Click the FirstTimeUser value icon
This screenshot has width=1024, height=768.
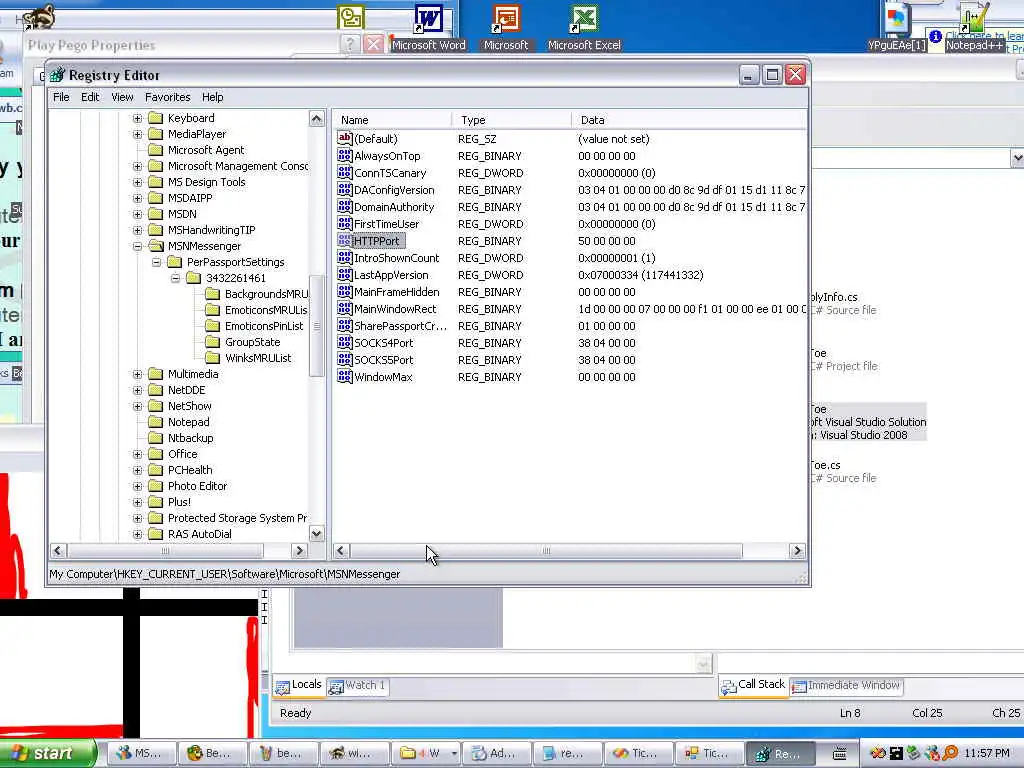344,223
